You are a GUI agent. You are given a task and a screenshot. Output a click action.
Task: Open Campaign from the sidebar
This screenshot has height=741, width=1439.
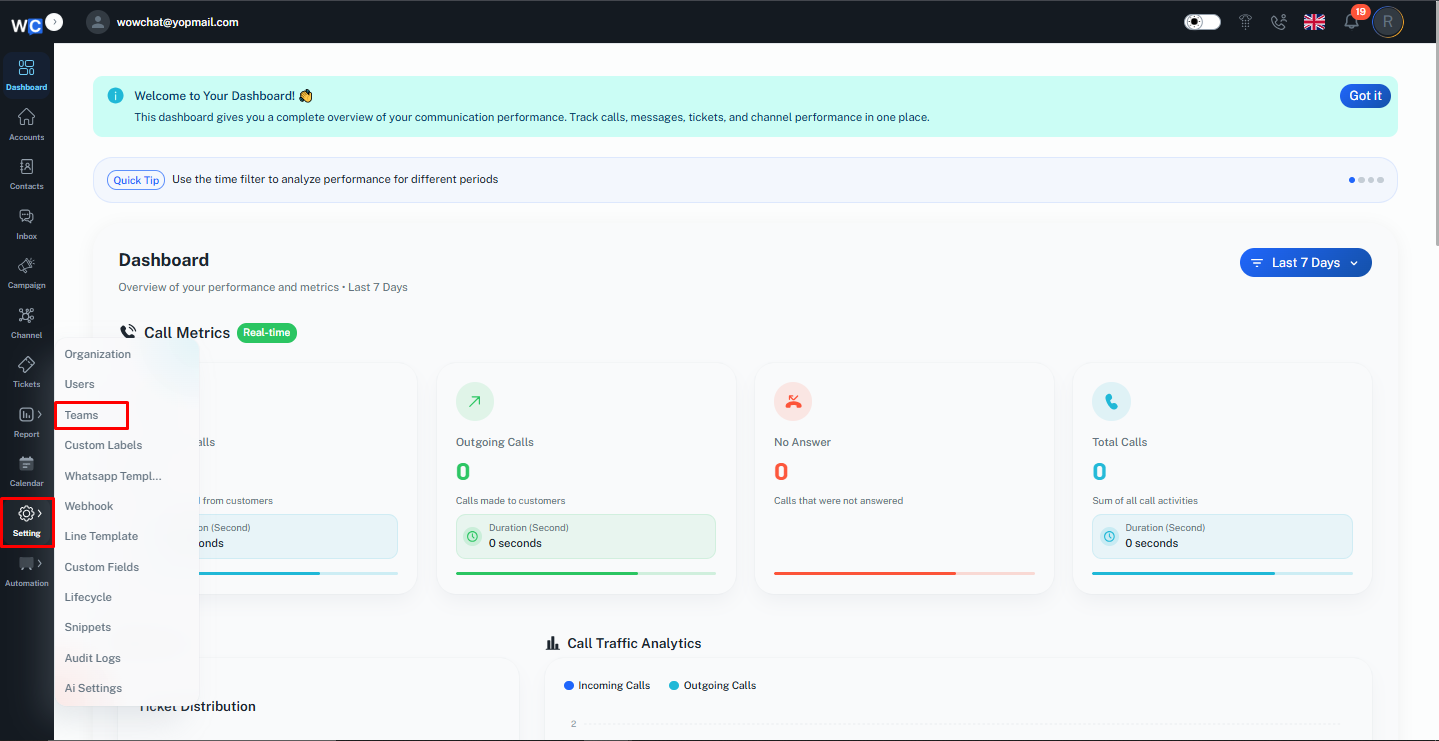pyautogui.click(x=27, y=273)
